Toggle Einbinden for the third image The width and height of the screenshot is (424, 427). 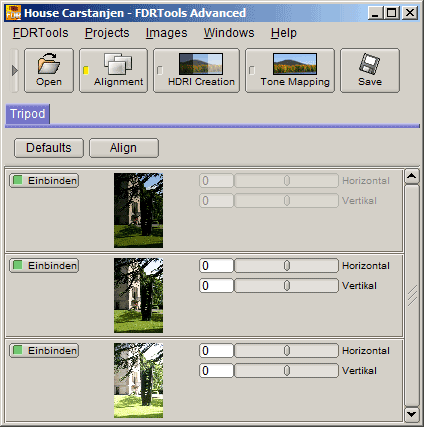coord(44,350)
